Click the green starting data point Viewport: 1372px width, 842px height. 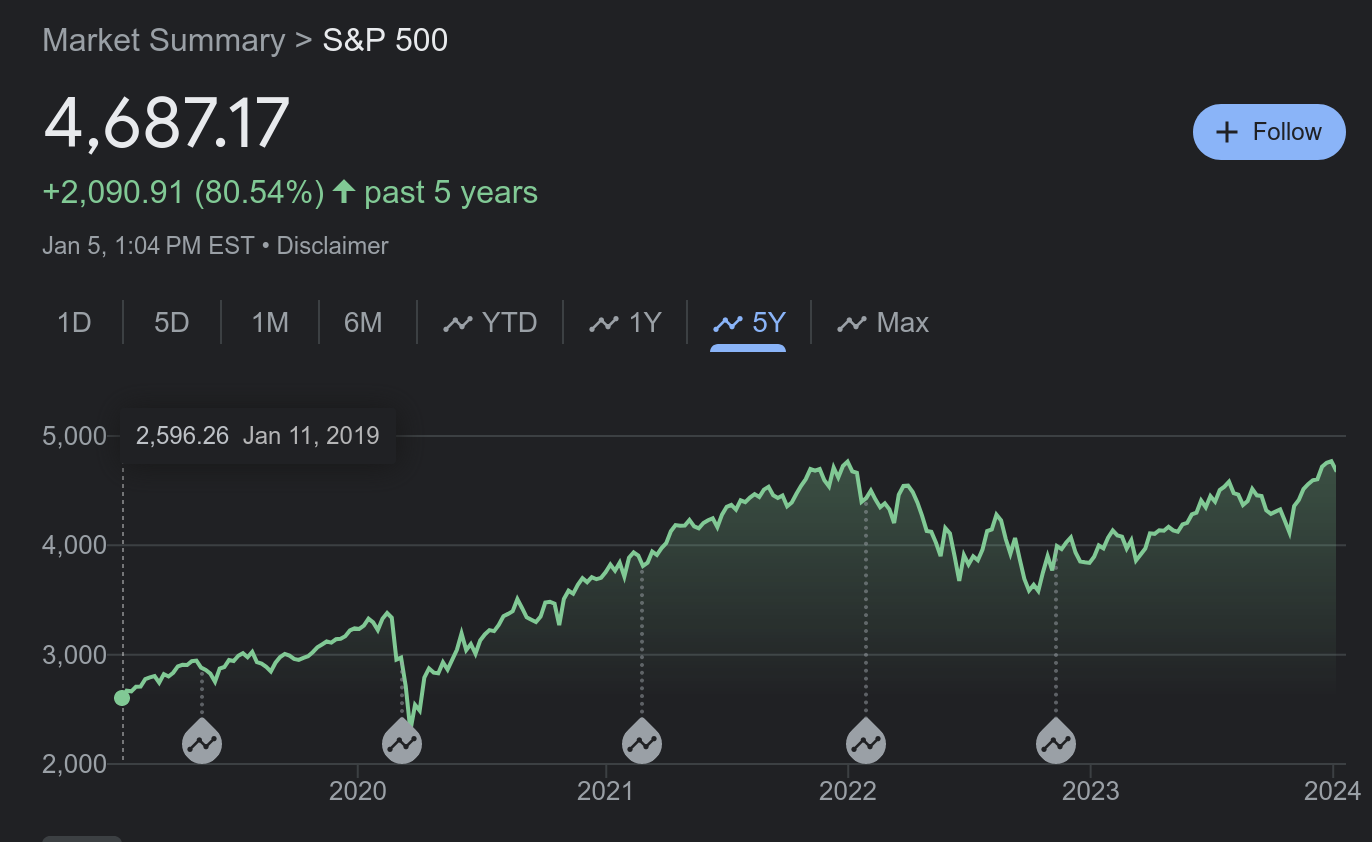[x=122, y=698]
